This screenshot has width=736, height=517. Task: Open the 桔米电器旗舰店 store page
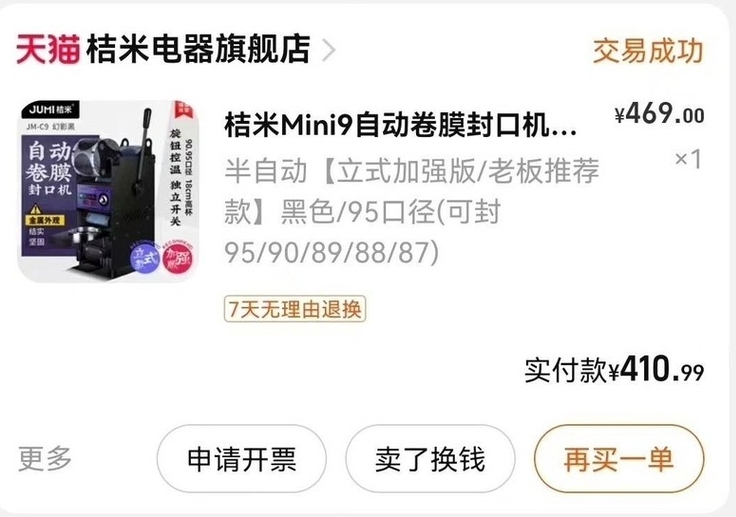pos(198,49)
